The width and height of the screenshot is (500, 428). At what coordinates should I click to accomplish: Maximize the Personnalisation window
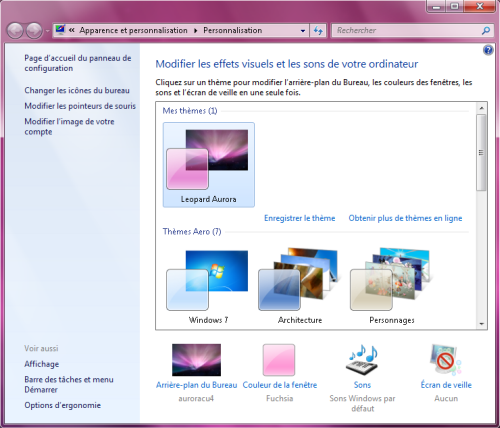coord(455,6)
